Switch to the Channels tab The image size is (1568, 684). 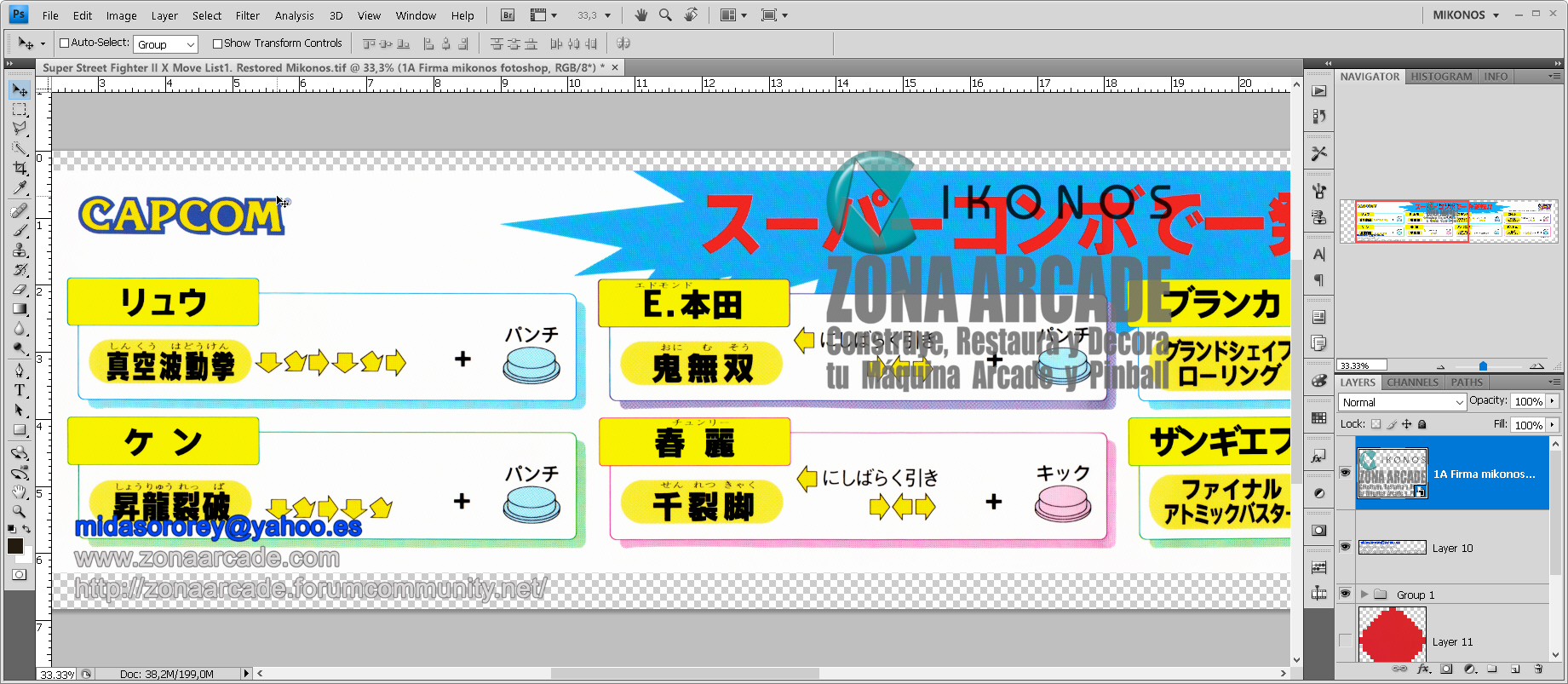(x=1412, y=382)
